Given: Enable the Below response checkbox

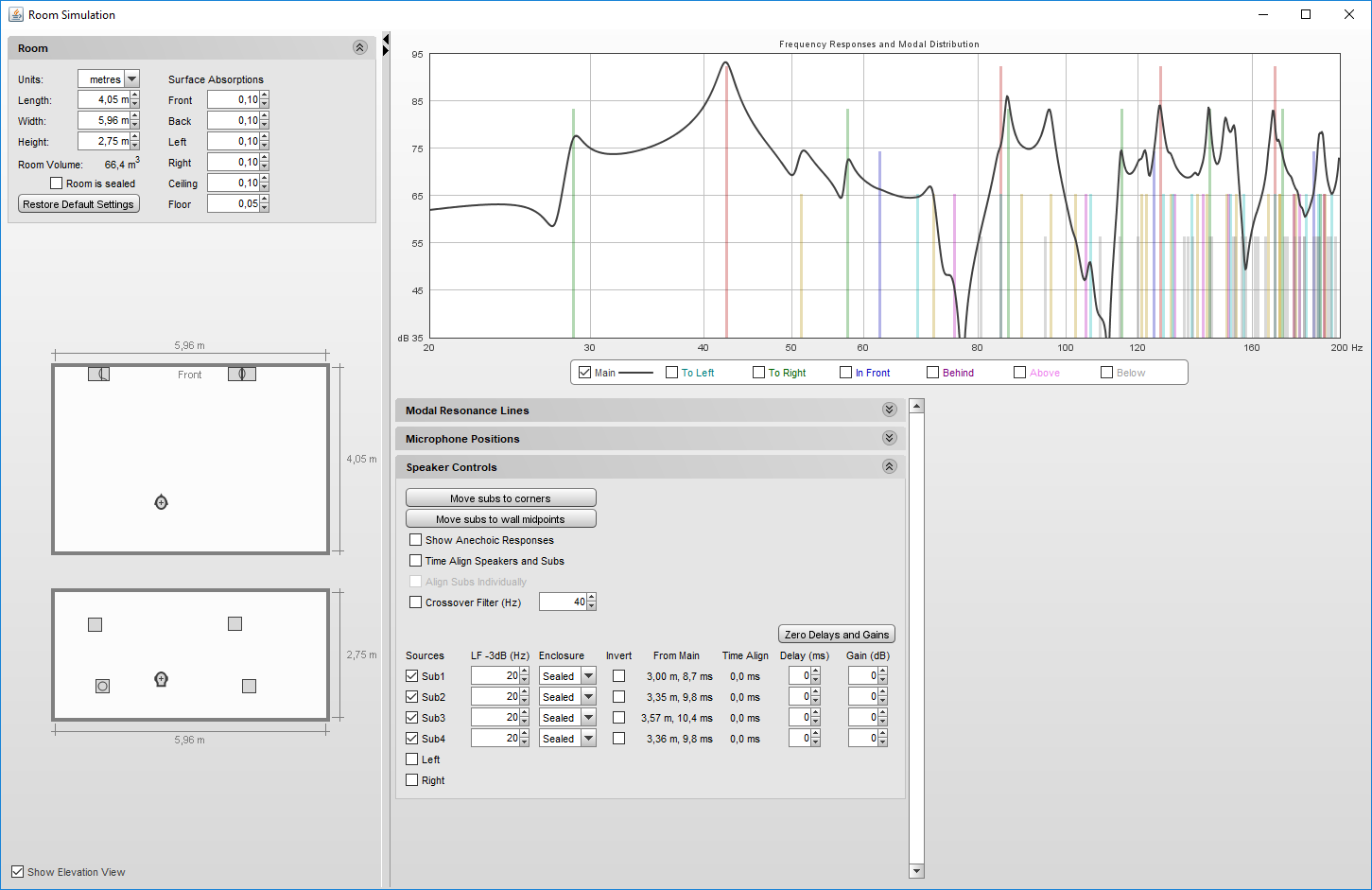Looking at the screenshot, I should click(x=1106, y=373).
